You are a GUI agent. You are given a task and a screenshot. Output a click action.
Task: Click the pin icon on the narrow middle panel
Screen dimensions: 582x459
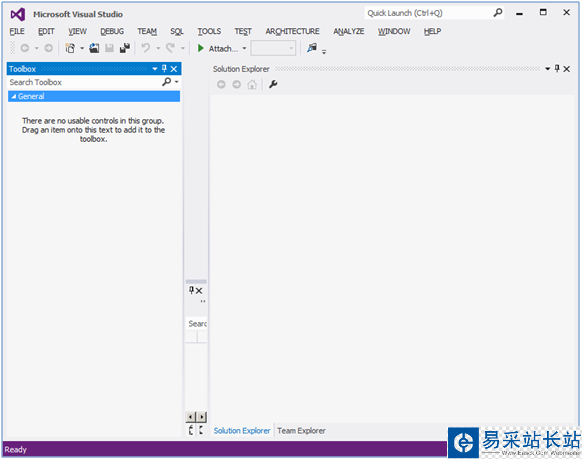(192, 290)
